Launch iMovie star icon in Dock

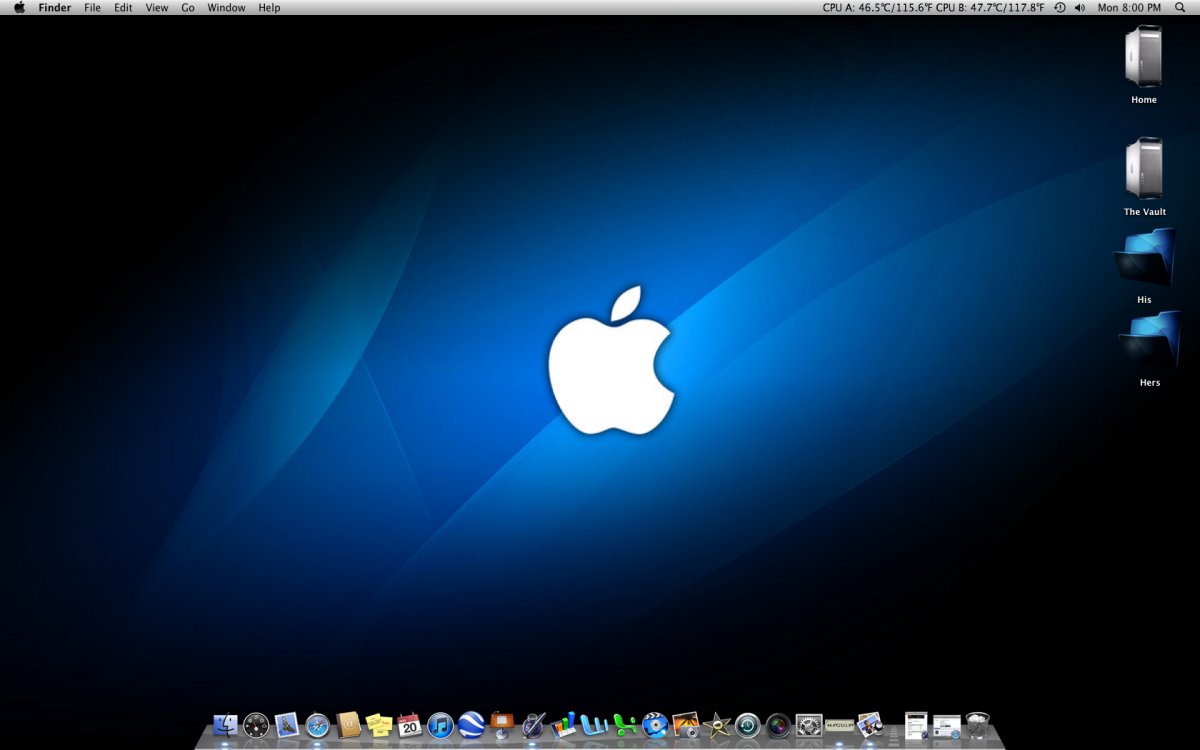(x=717, y=725)
